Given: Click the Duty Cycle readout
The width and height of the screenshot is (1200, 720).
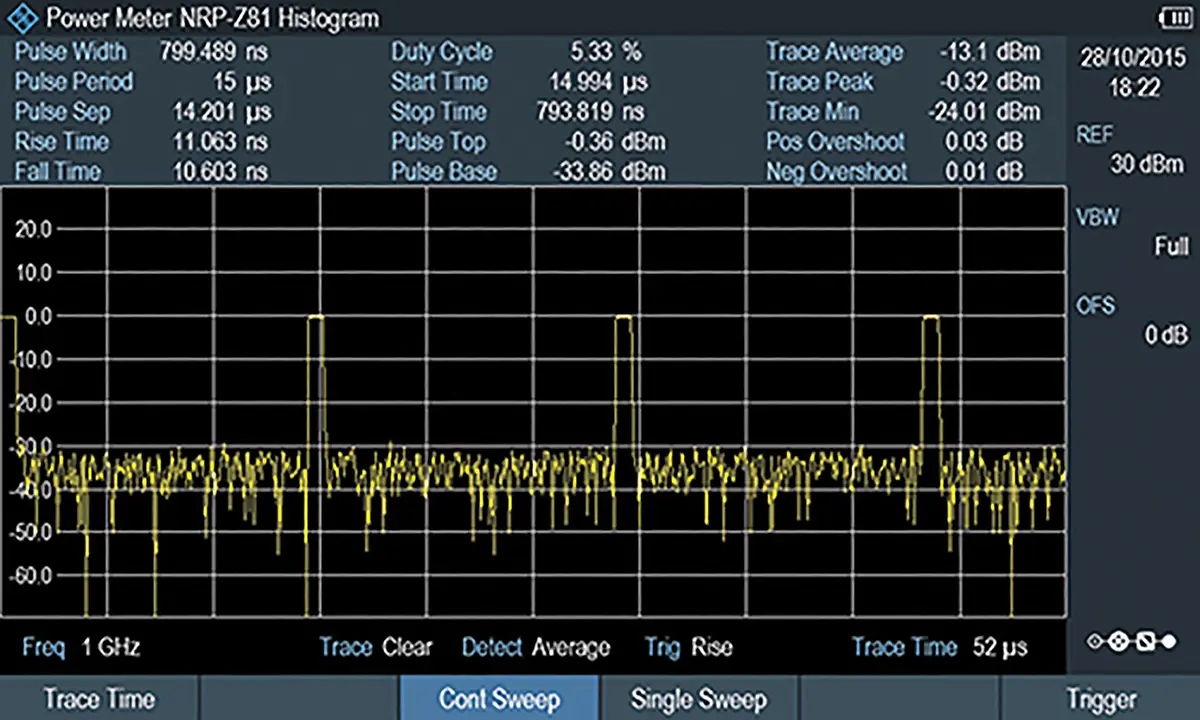Looking at the screenshot, I should click(x=516, y=51).
